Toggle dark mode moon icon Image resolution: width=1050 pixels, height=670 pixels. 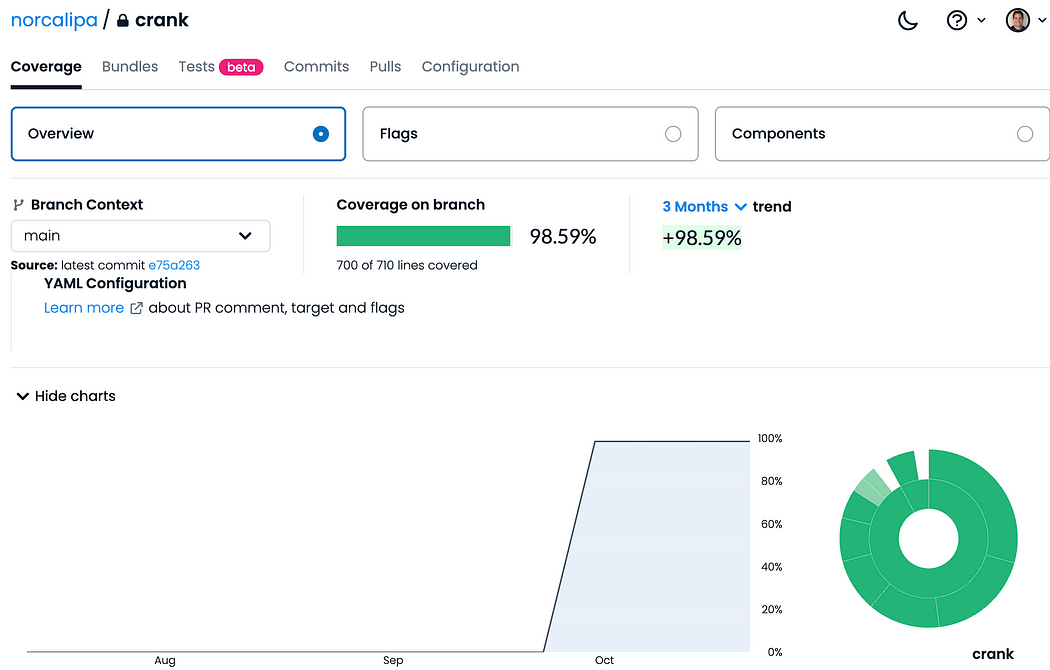[908, 20]
